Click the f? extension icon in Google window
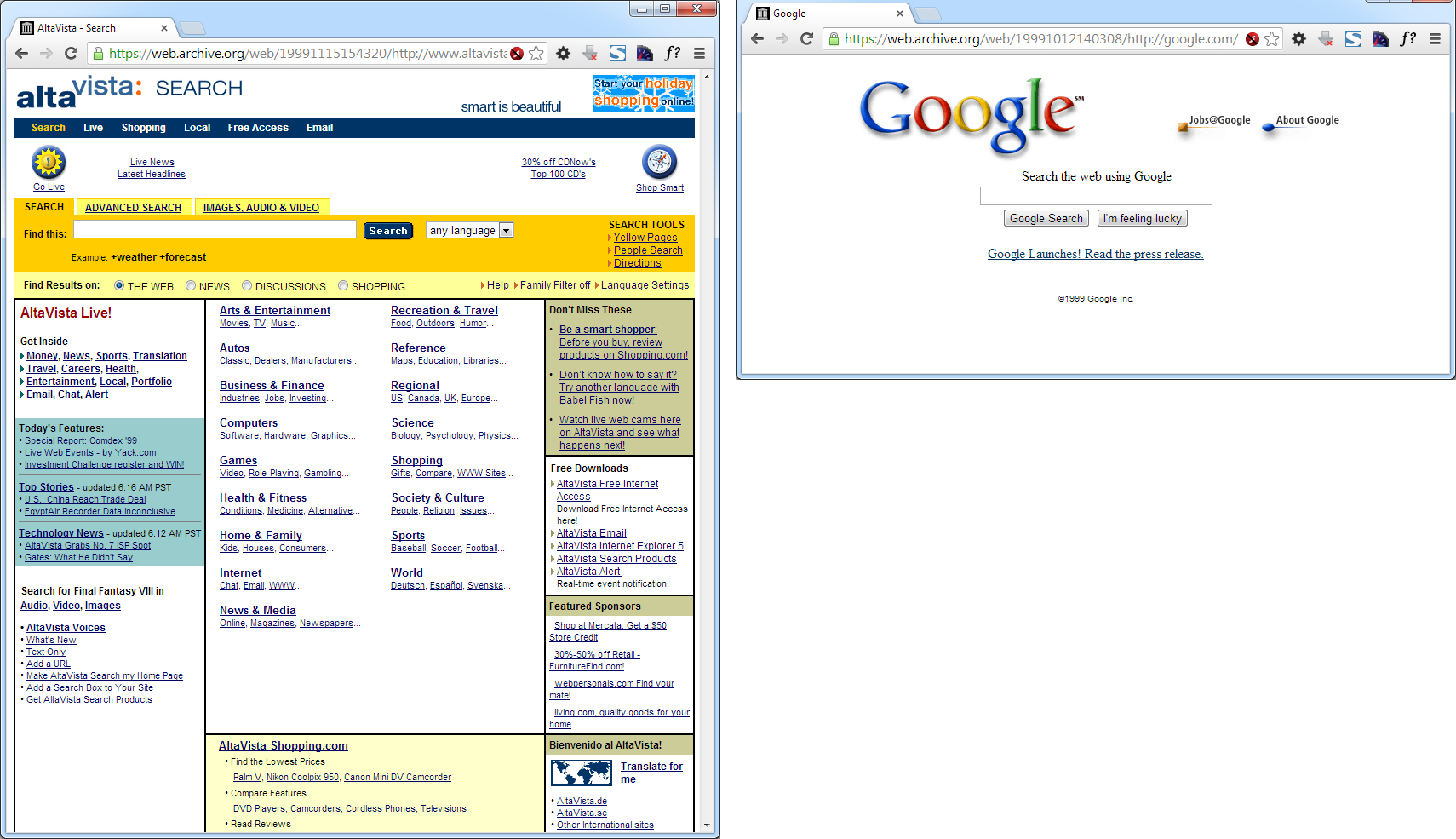 [1407, 38]
